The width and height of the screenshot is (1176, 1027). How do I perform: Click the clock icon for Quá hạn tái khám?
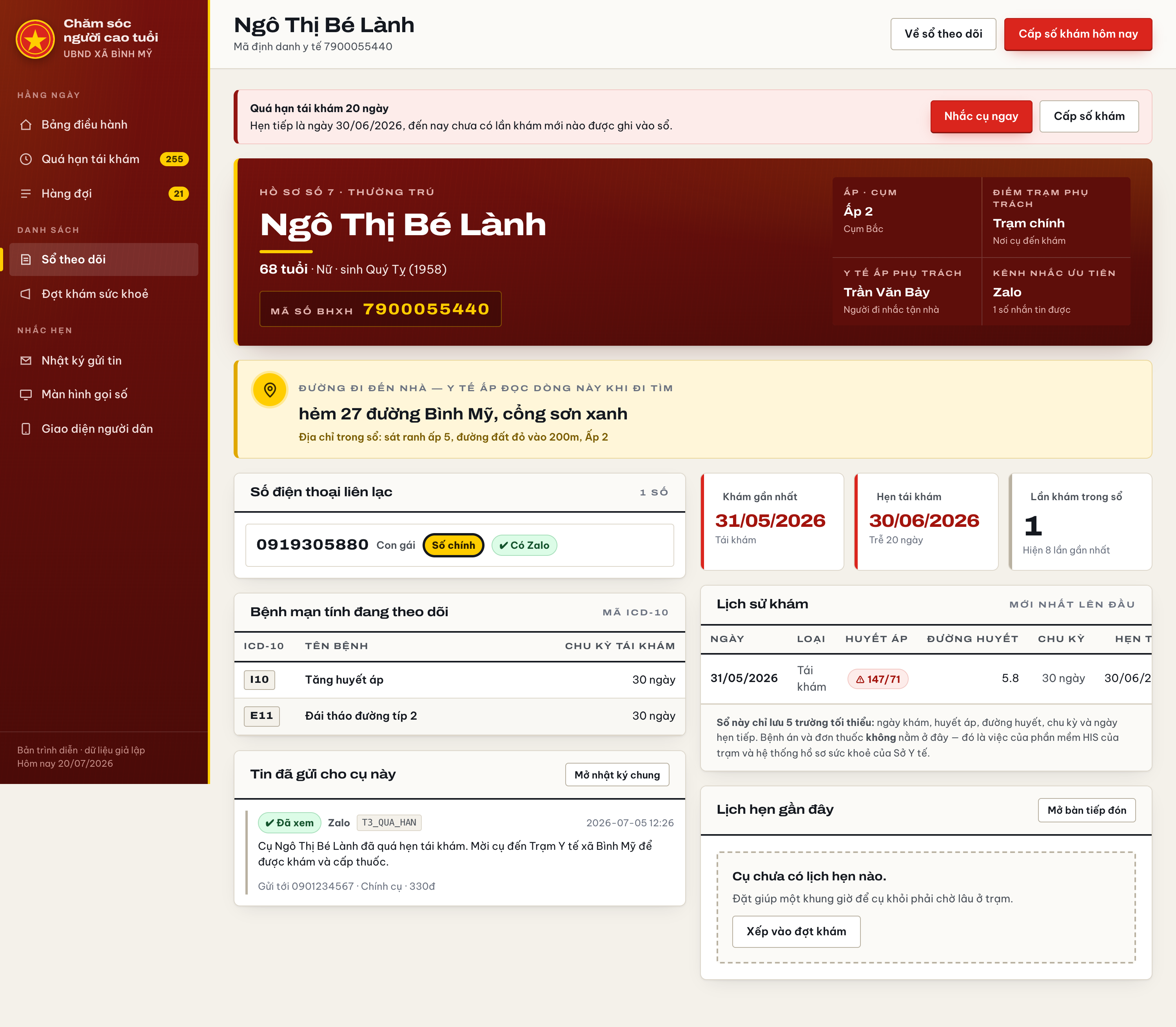coord(26,159)
